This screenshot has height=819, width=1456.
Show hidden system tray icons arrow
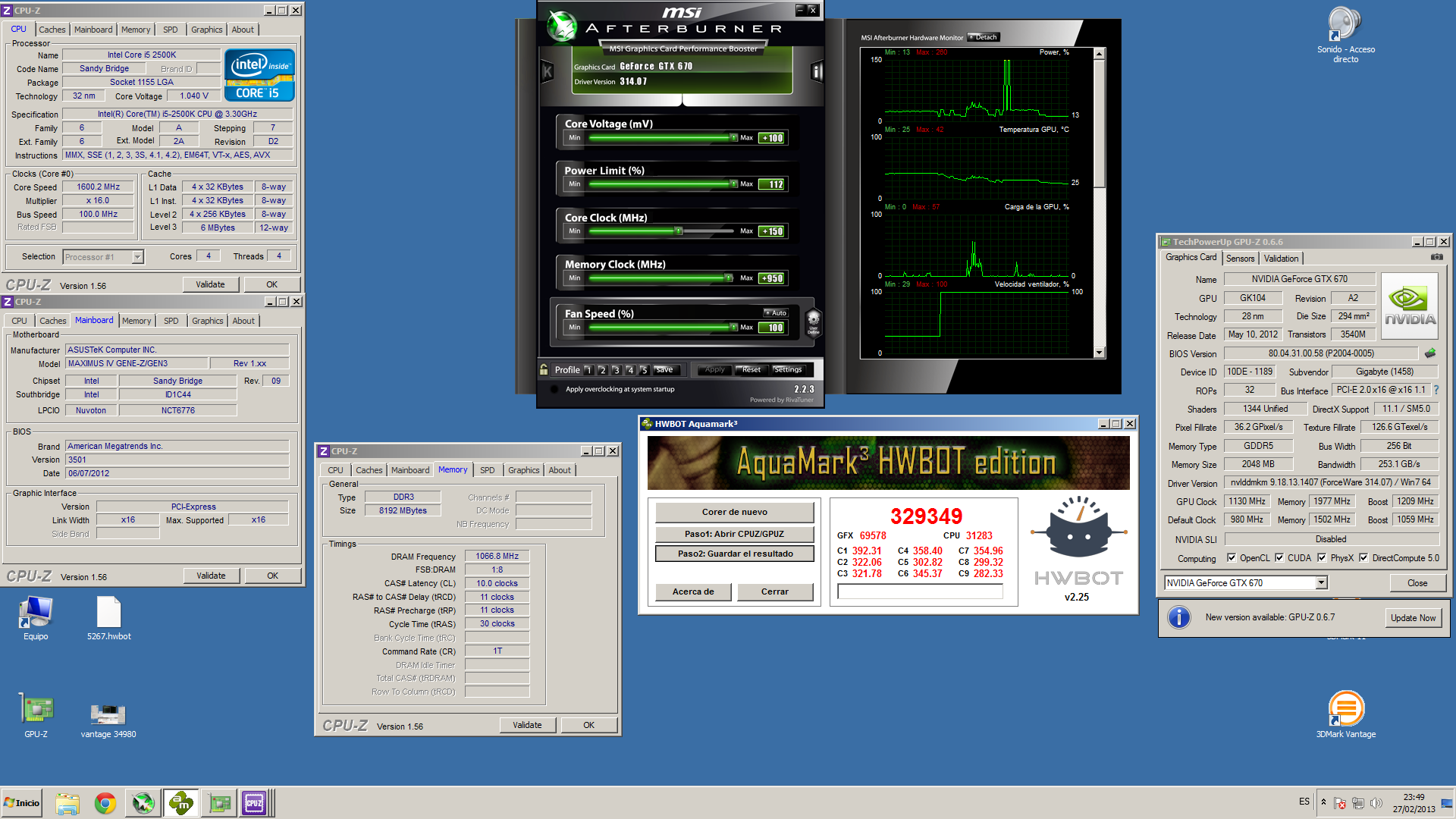pyautogui.click(x=1323, y=802)
